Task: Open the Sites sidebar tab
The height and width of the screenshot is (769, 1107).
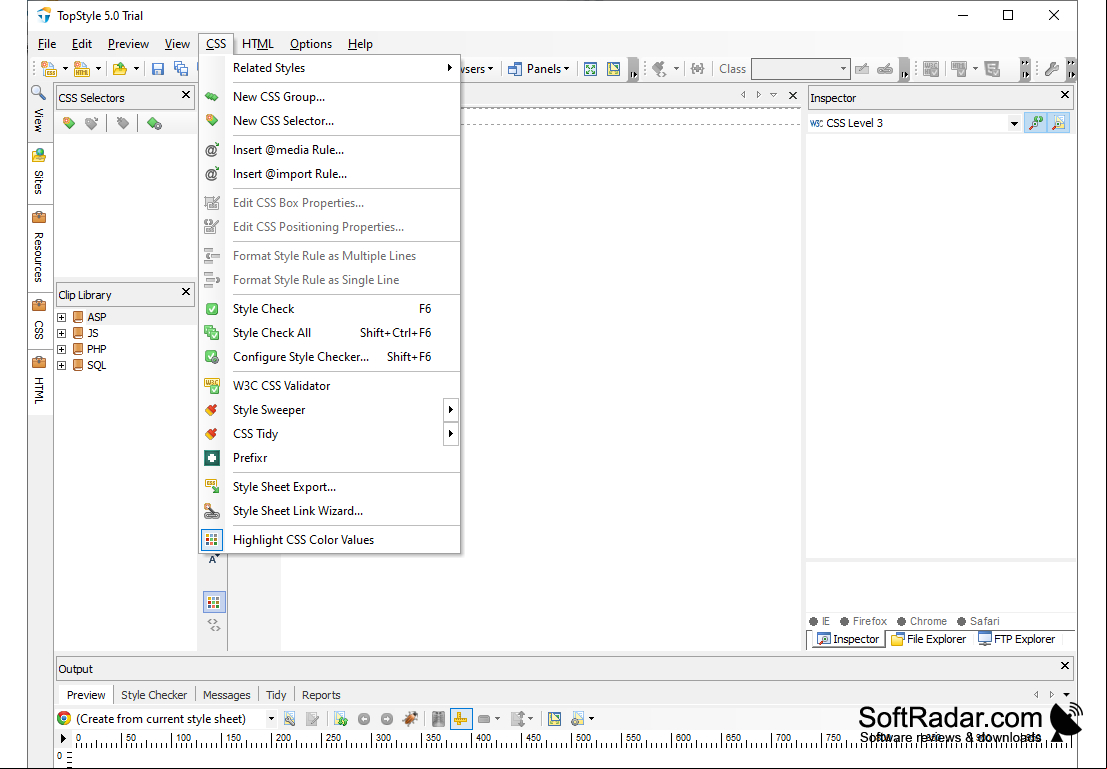Action: [x=39, y=172]
